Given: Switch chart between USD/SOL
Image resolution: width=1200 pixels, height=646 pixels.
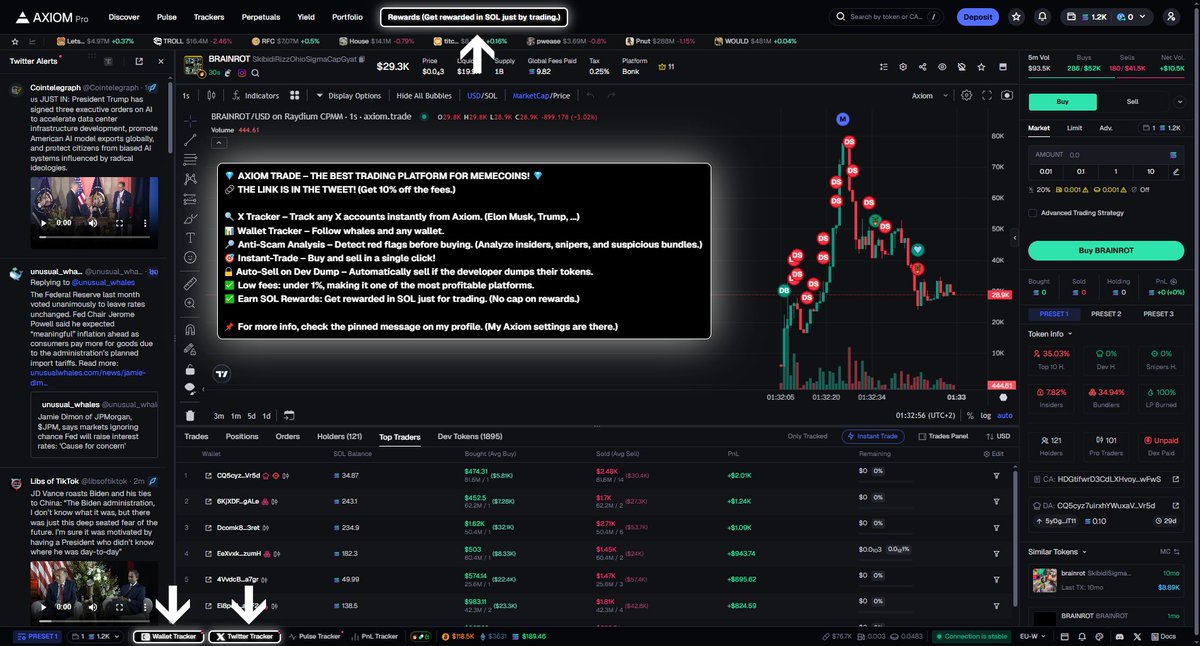Looking at the screenshot, I should [x=482, y=96].
